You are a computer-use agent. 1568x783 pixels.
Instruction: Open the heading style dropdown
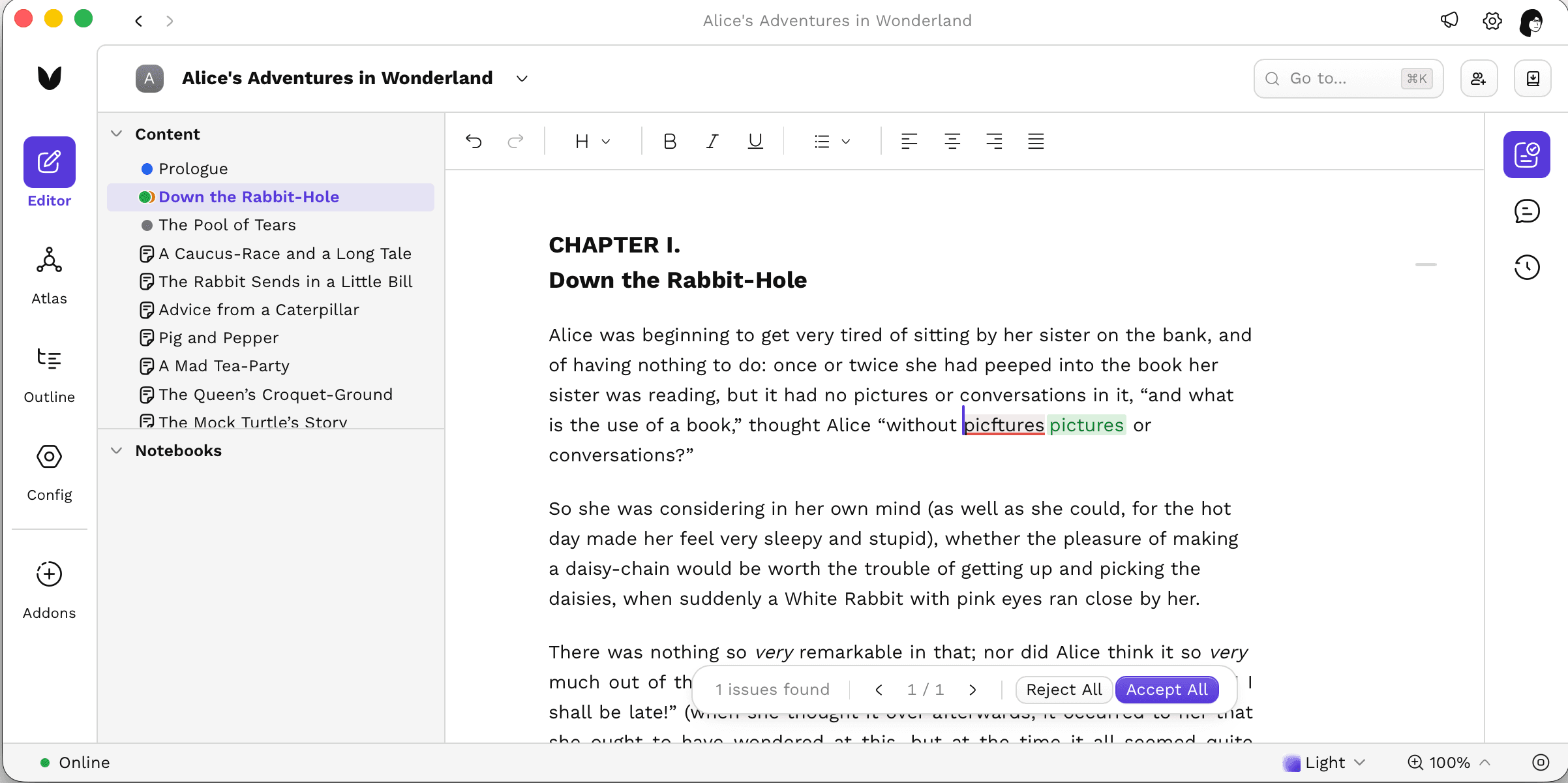click(x=592, y=141)
